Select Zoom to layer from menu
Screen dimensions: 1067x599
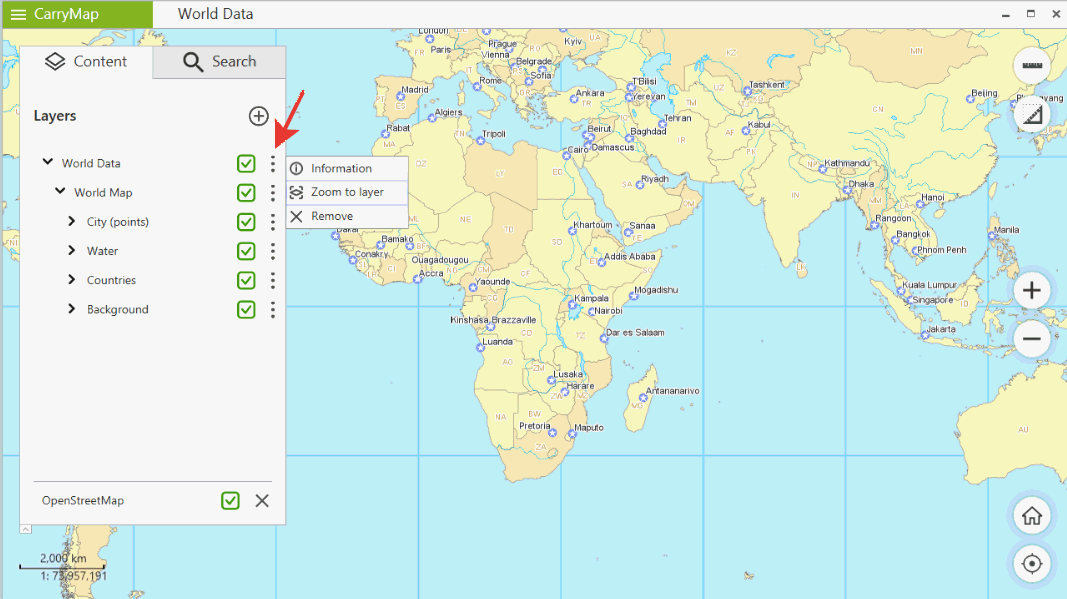(347, 192)
